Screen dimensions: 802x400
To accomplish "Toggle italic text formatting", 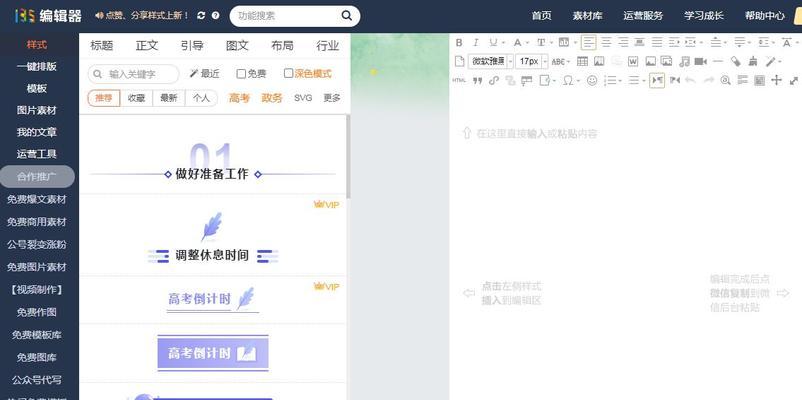I will (x=476, y=42).
